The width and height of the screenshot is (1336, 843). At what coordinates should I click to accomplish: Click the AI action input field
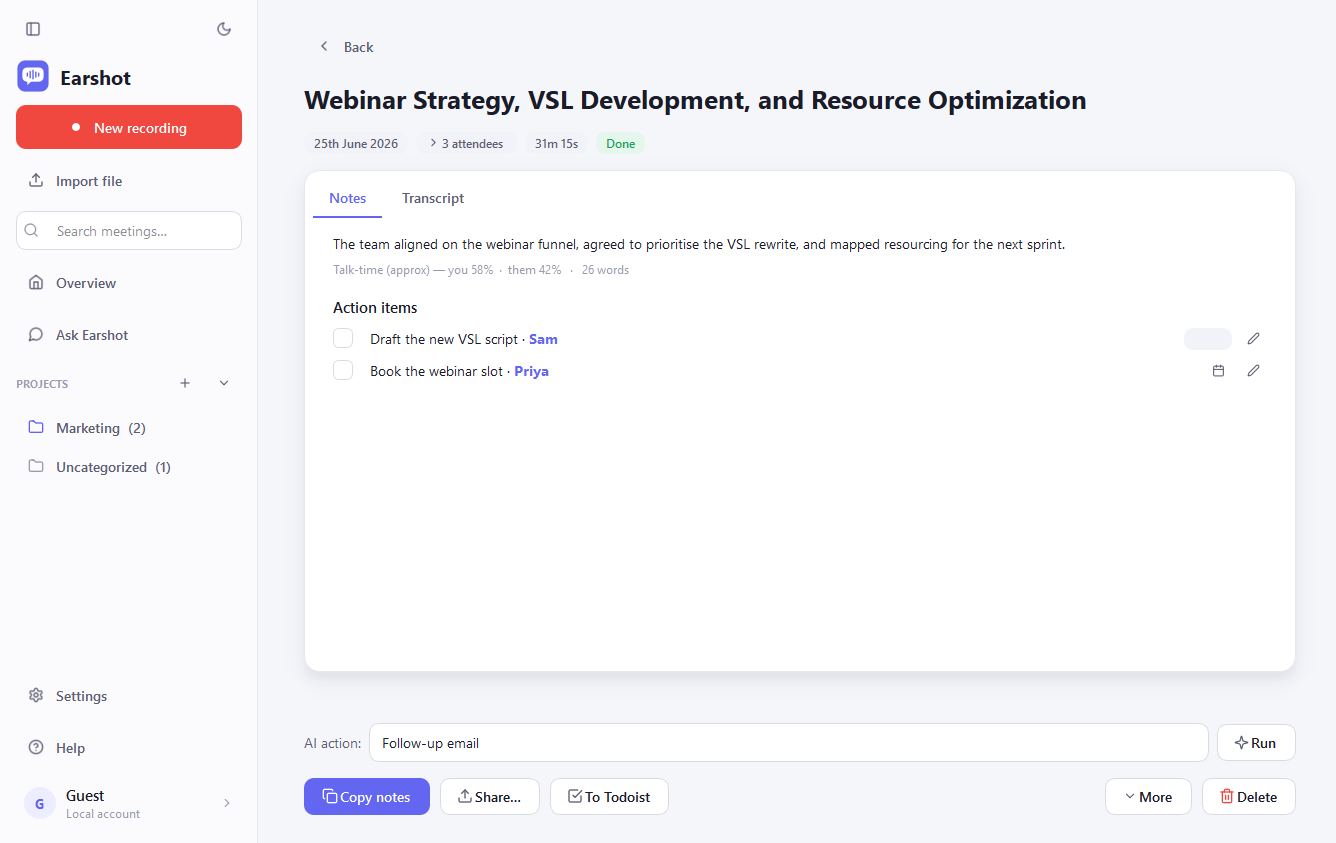[x=788, y=743]
